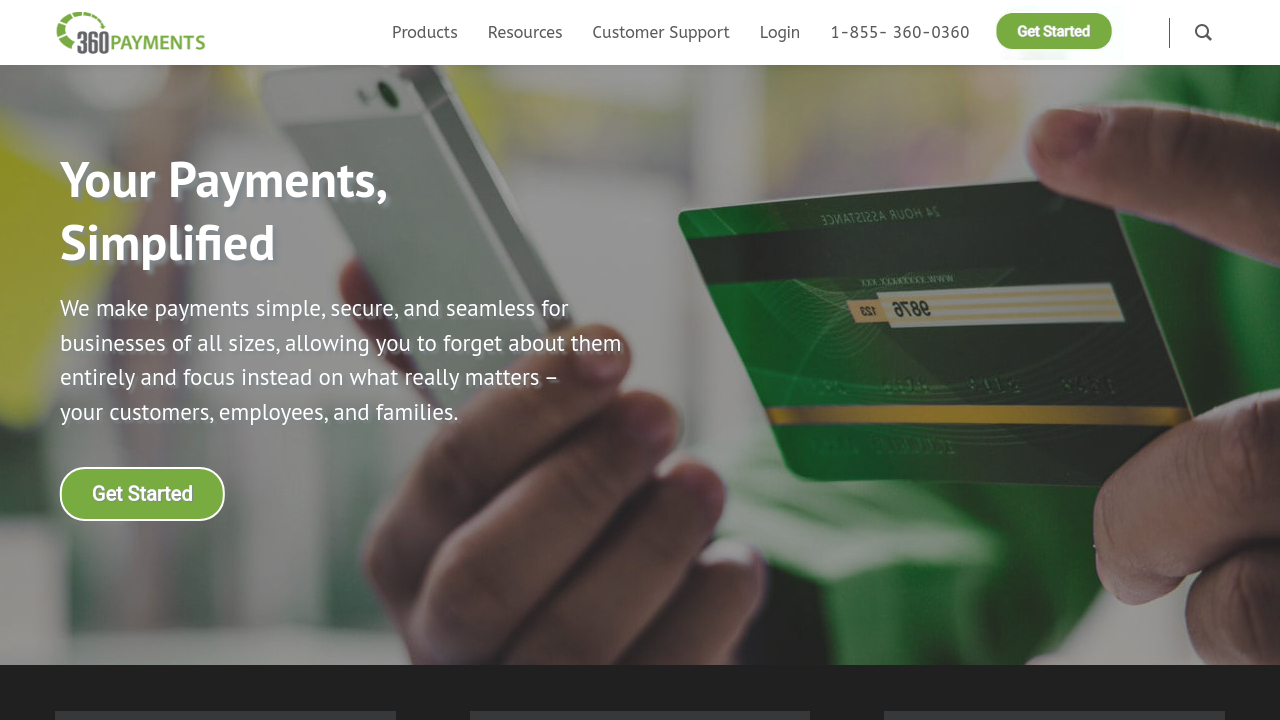1280x720 pixels.
Task: Select the middle card in the dark section
Action: pyautogui.click(x=640, y=715)
